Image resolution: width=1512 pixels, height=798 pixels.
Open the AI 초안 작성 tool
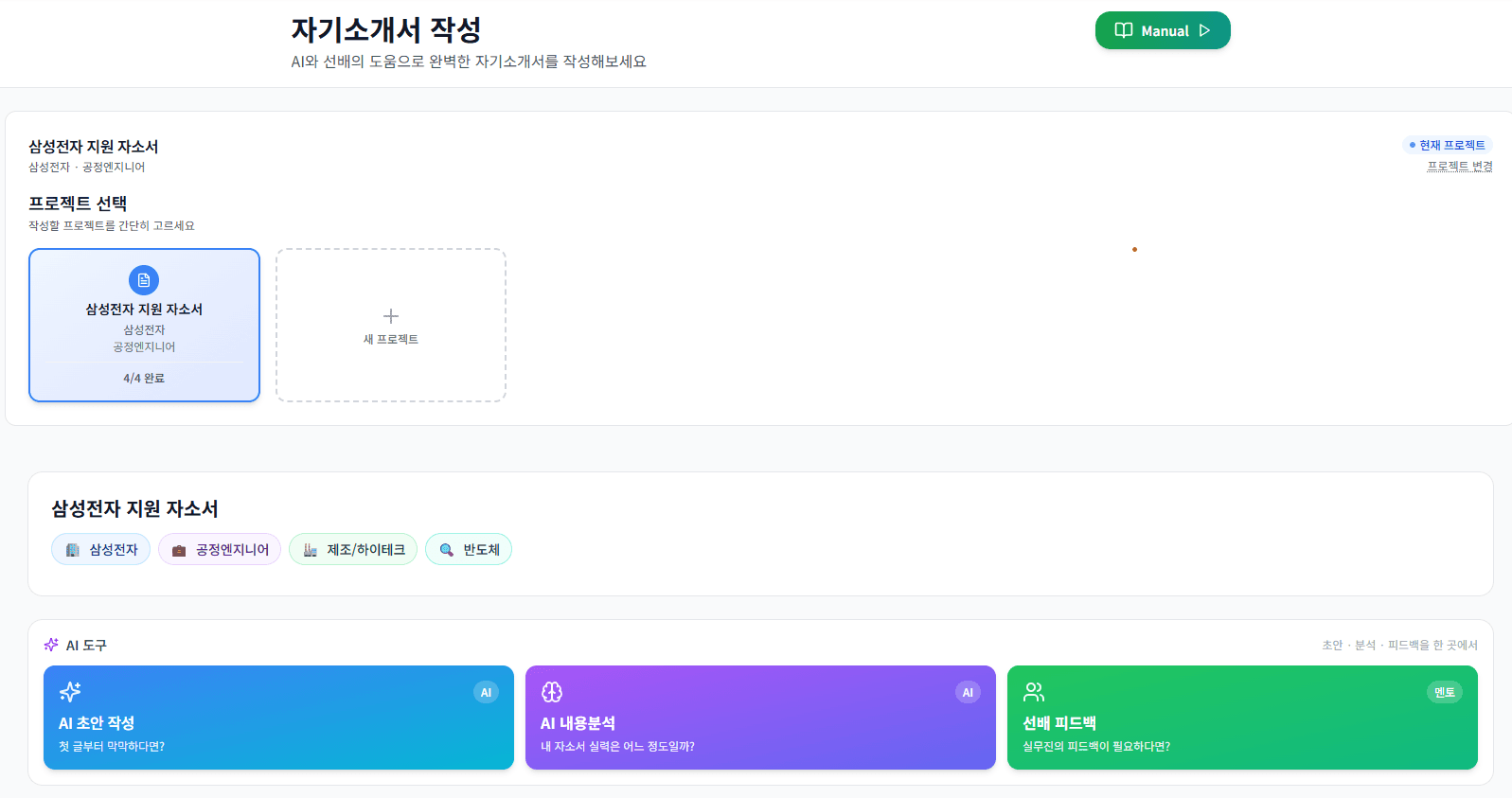coord(278,718)
